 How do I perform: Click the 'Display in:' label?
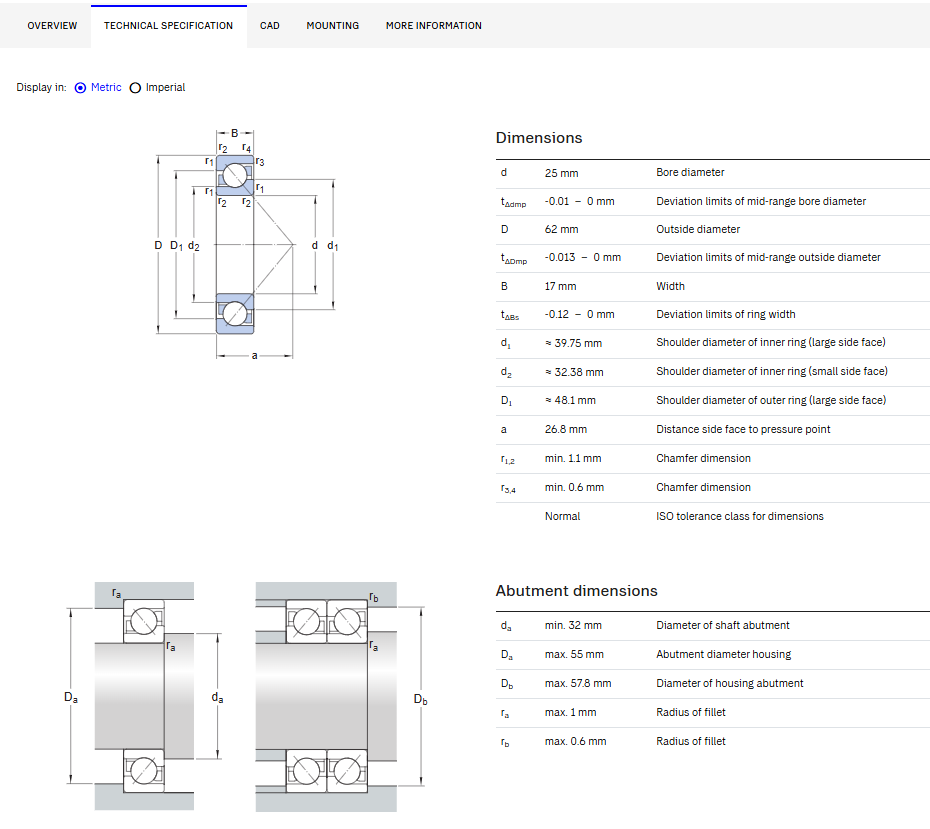pyautogui.click(x=42, y=87)
